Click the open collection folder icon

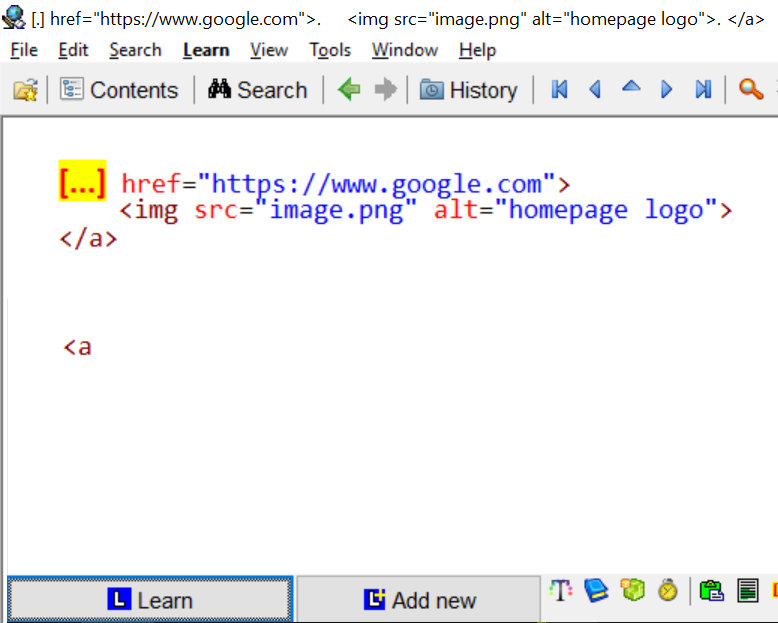(25, 90)
